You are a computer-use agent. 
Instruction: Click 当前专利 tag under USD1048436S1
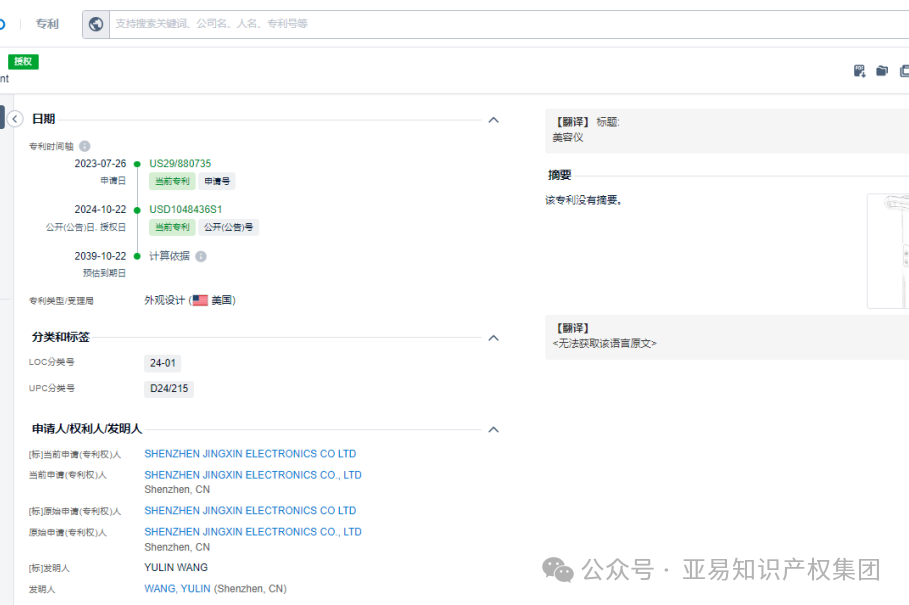tap(172, 227)
